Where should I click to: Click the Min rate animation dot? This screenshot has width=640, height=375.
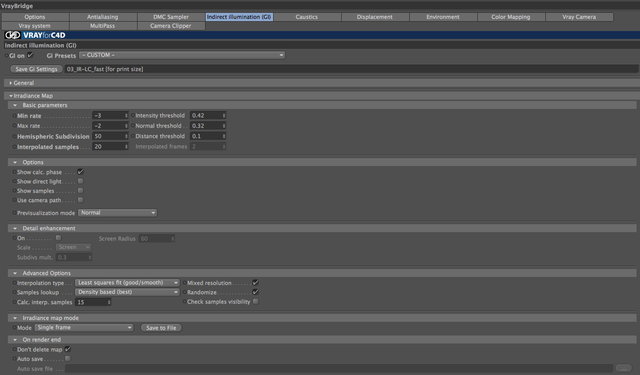(x=14, y=116)
